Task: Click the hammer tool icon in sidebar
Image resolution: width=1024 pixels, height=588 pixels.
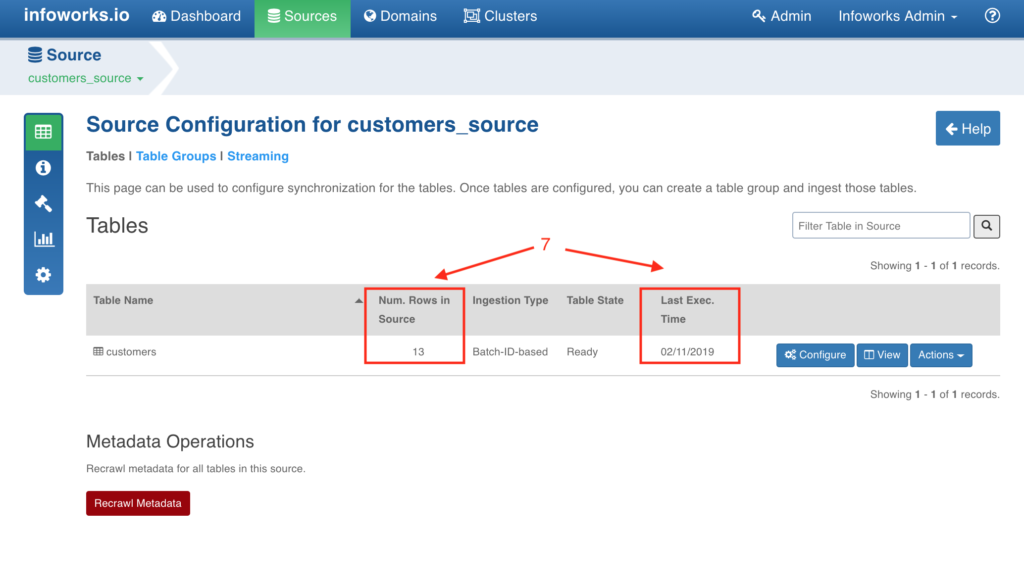Action: [43, 203]
